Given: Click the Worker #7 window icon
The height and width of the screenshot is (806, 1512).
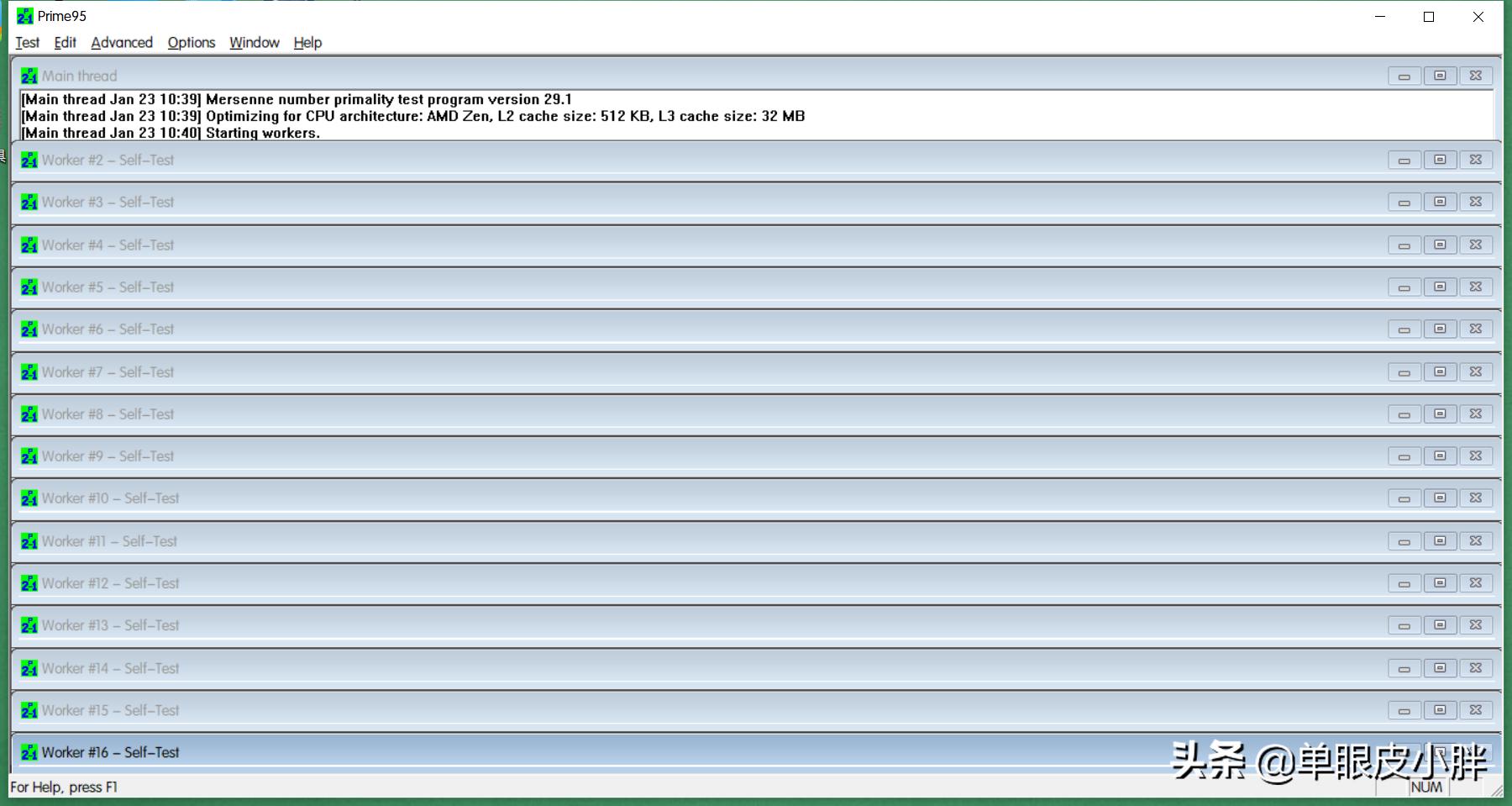Looking at the screenshot, I should (x=29, y=371).
